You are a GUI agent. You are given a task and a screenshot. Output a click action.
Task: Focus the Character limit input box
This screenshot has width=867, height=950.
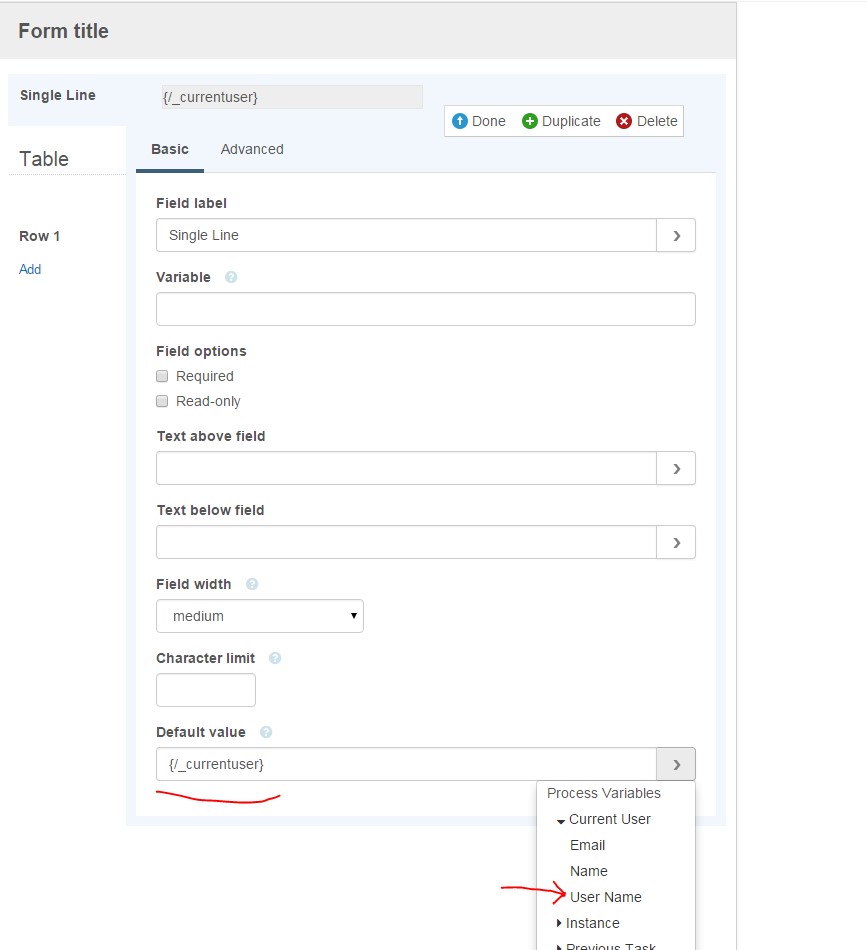pyautogui.click(x=206, y=690)
